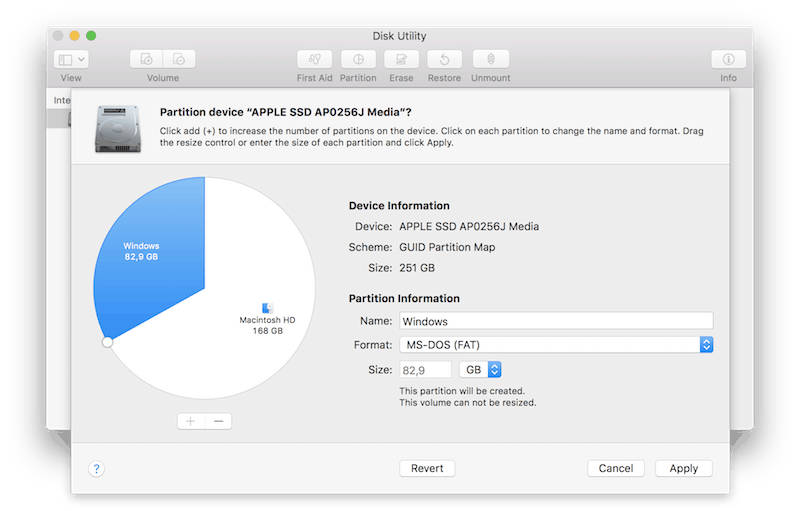Click the yellow minimize window button

coord(74,36)
